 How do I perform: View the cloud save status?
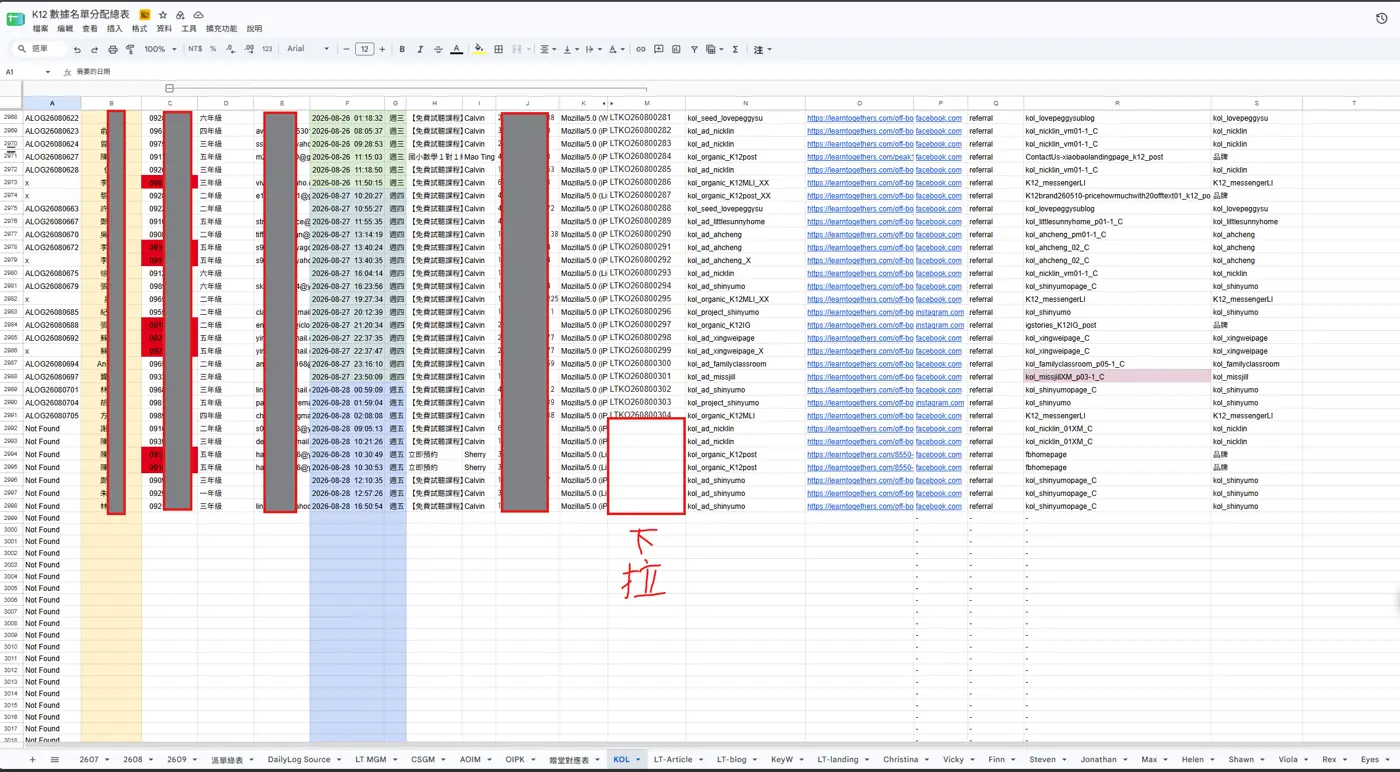[x=198, y=15]
